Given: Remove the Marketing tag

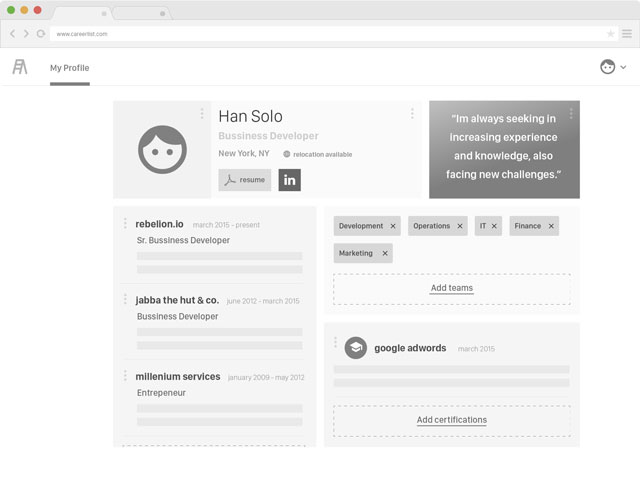Looking at the screenshot, I should [x=385, y=253].
